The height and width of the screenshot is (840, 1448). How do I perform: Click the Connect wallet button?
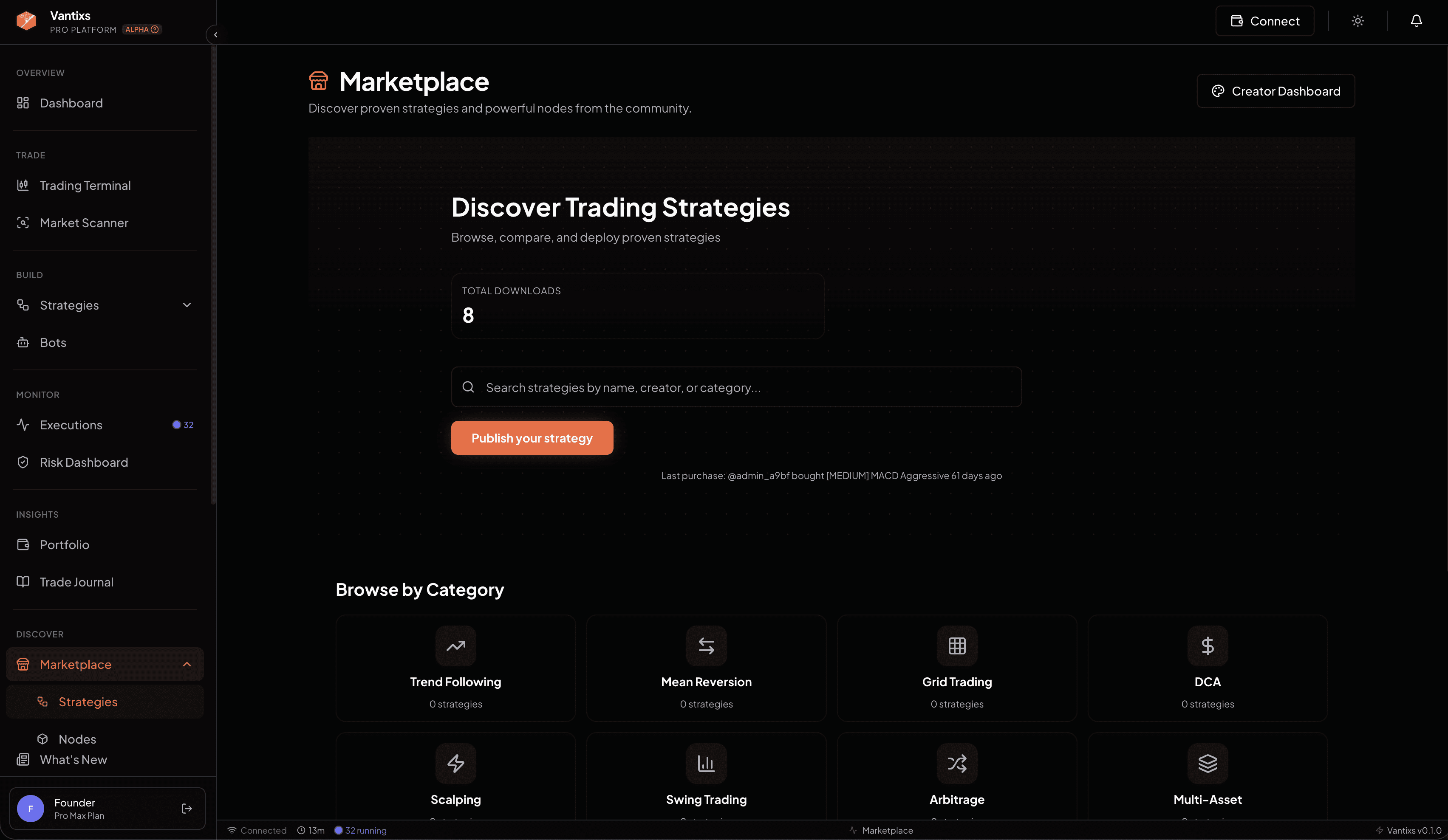[1264, 21]
